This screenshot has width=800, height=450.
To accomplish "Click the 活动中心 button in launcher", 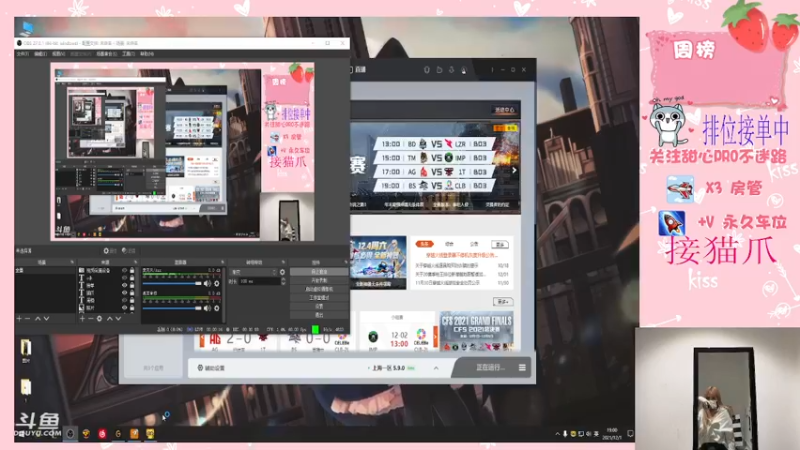I will (505, 110).
